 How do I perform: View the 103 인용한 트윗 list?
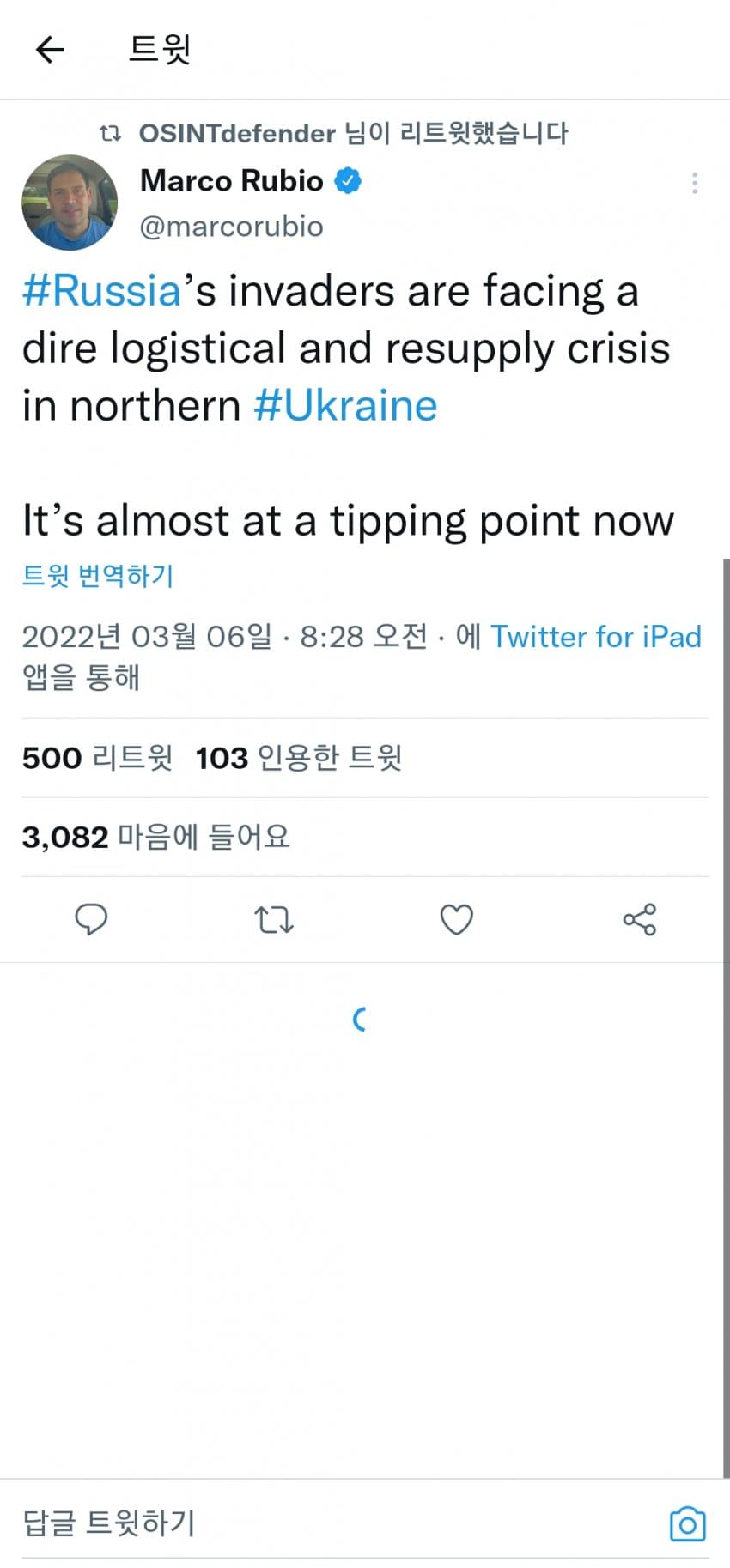pyautogui.click(x=298, y=758)
